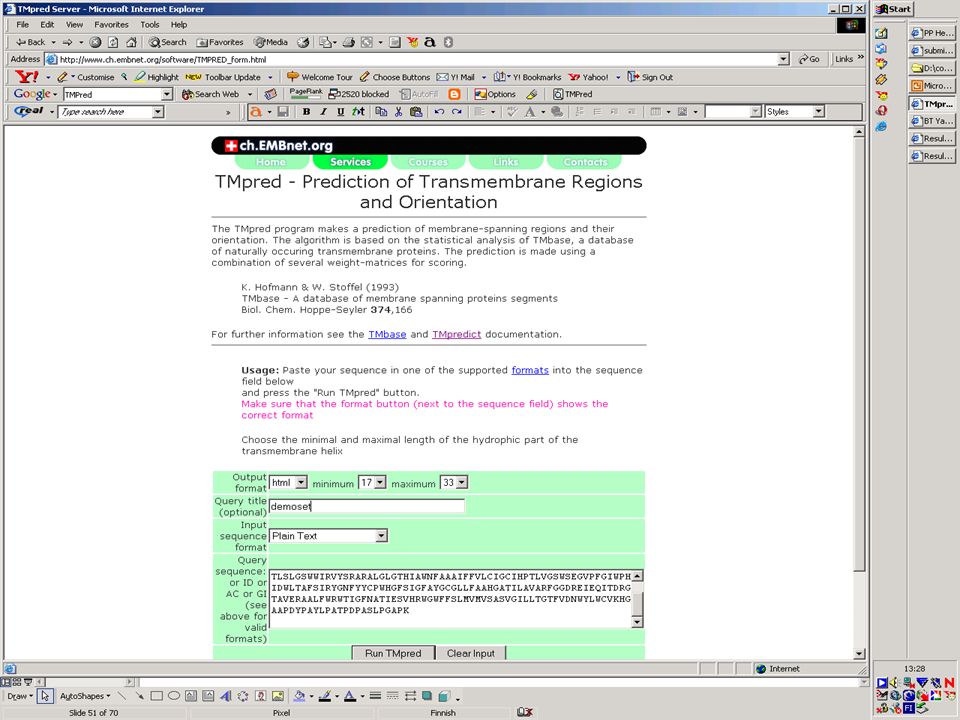Open the View menu

pos(74,24)
